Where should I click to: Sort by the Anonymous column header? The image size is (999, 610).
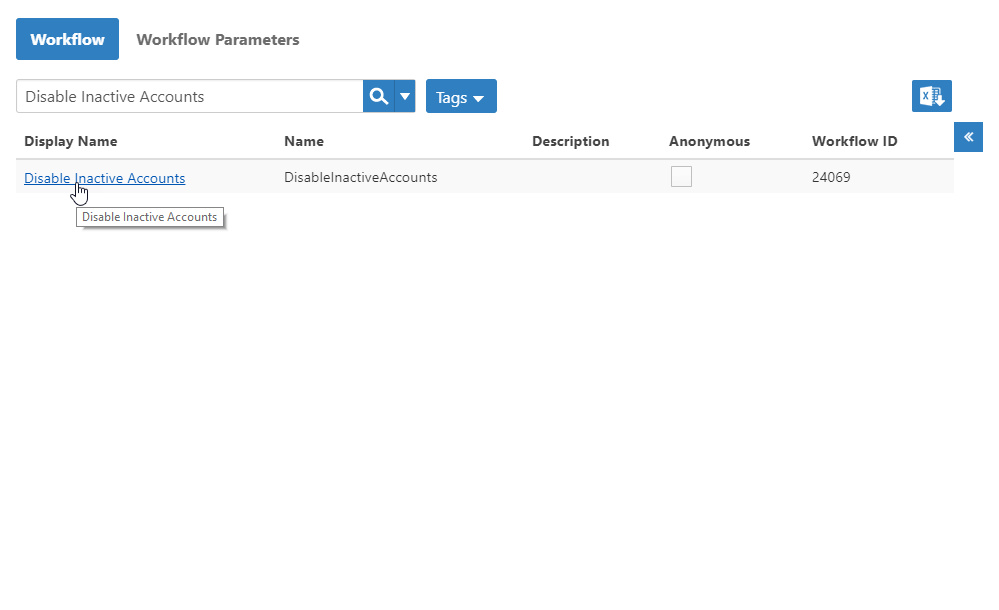point(709,141)
